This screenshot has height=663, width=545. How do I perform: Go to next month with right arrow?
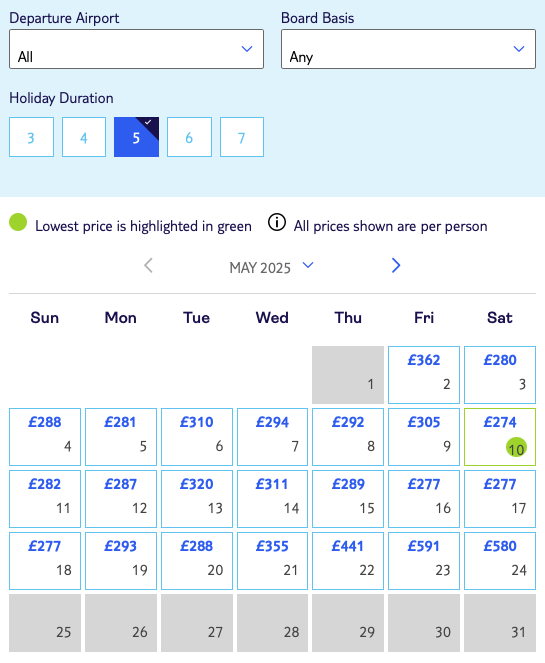point(396,266)
